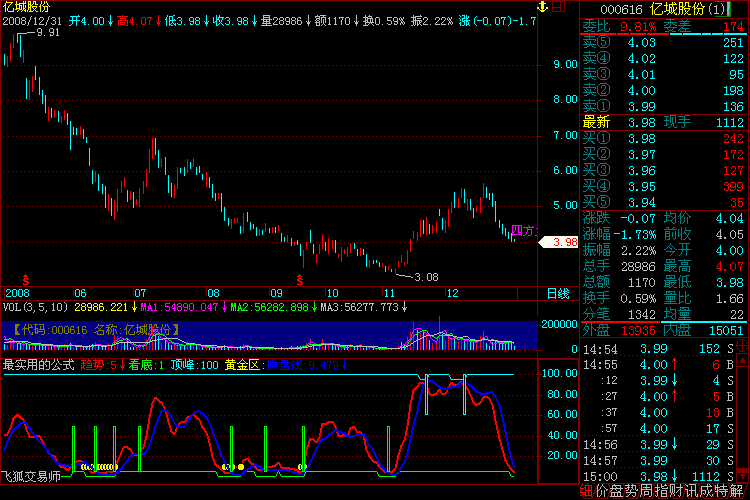Click the scroll-up arrow of the tick list
Image resolution: width=750 pixels, height=500 pixels.
pos(743,360)
